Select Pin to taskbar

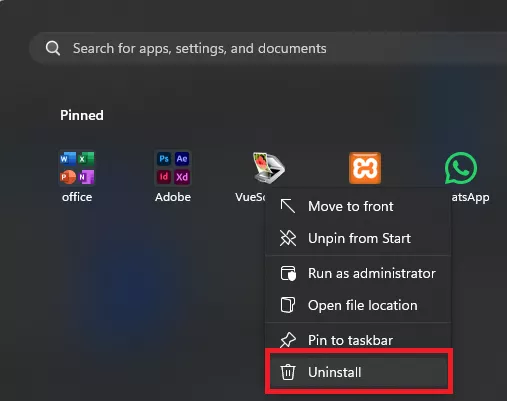point(358,340)
